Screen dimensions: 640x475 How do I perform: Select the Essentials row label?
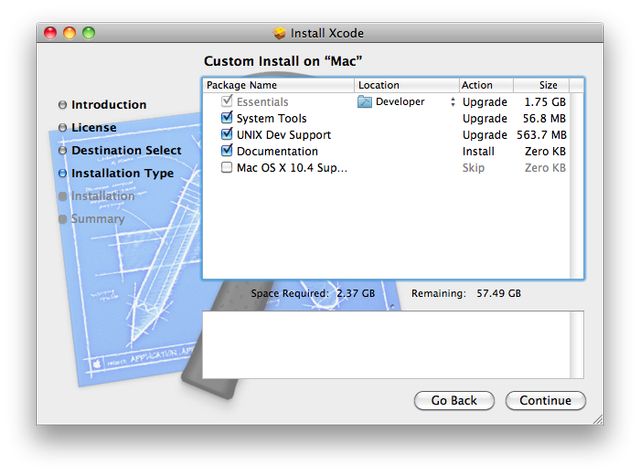(x=262, y=102)
